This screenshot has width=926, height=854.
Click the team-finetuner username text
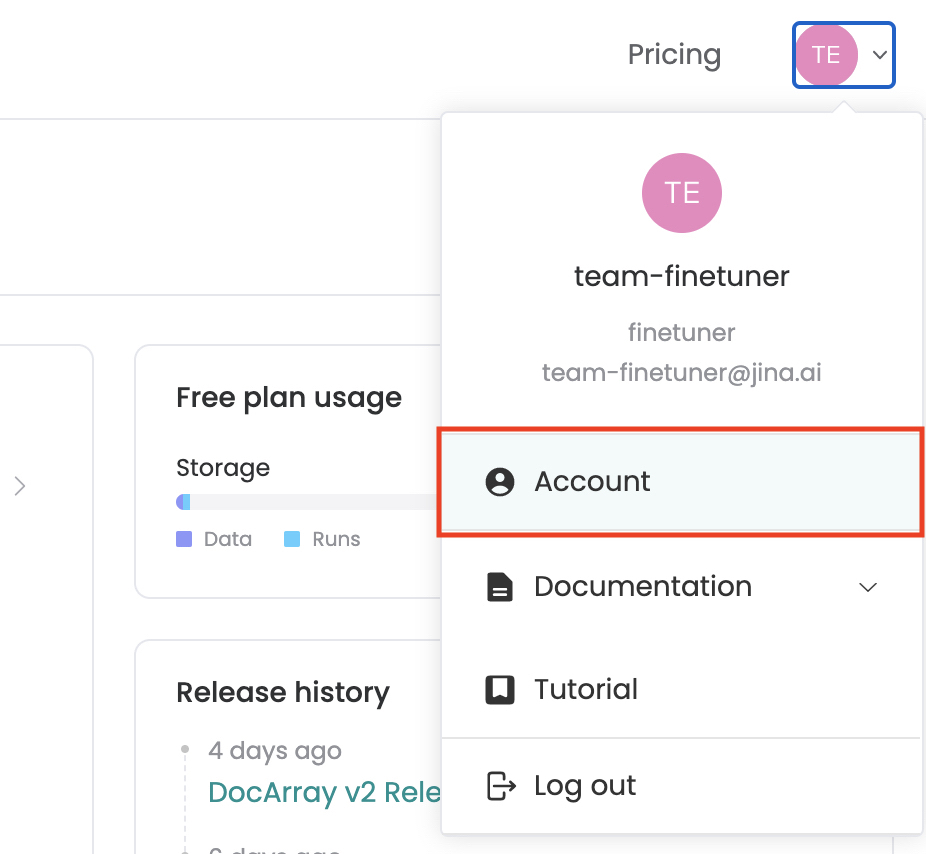681,276
